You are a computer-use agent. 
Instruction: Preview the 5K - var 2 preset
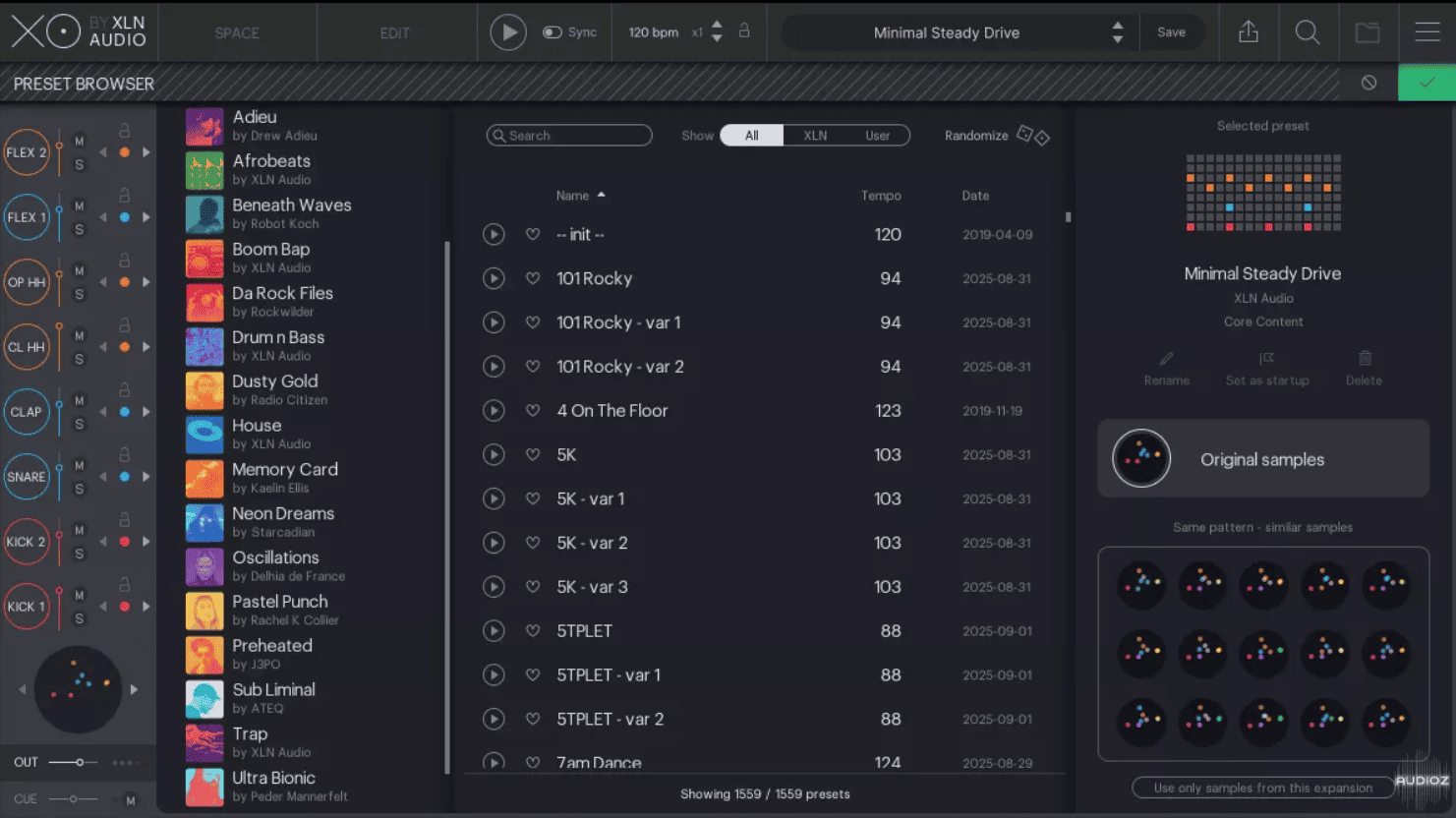[494, 543]
